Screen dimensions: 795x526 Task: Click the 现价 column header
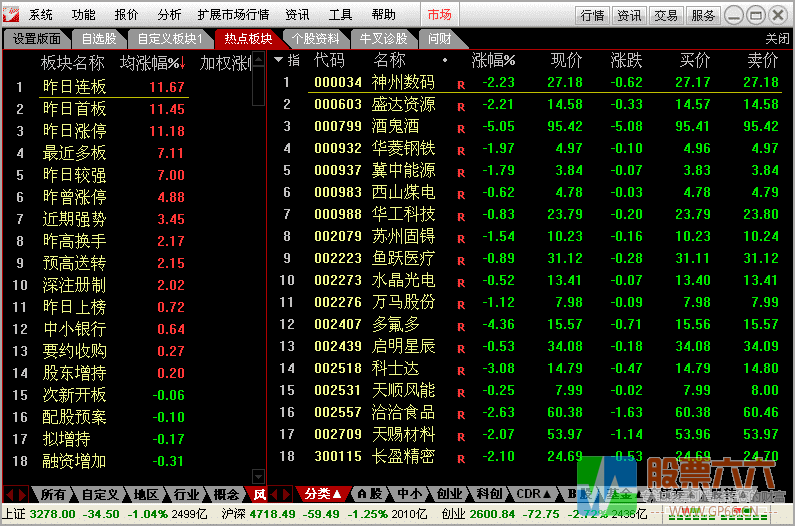click(567, 60)
